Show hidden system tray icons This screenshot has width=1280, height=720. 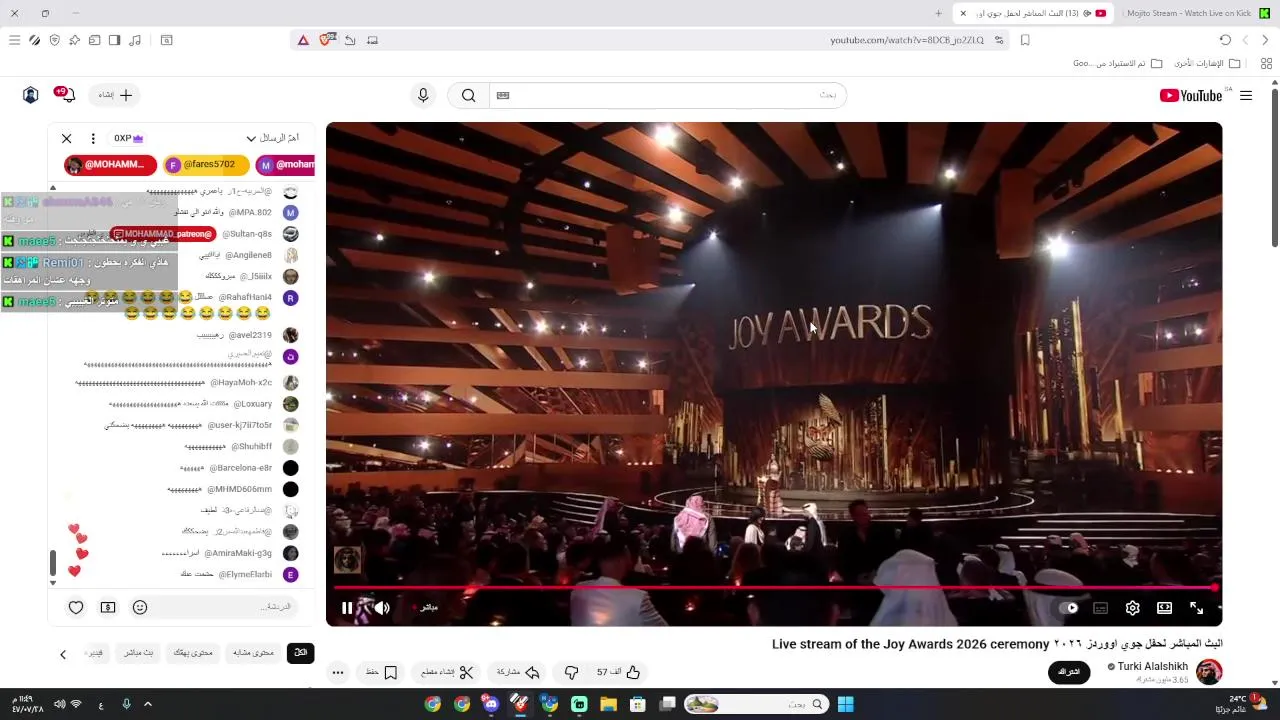coord(148,704)
